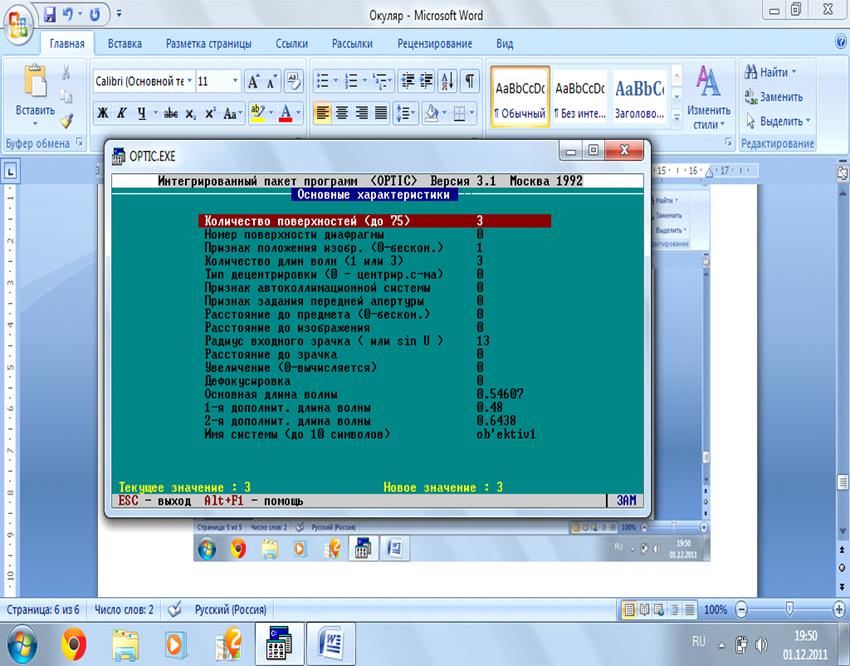
Task: Switch to the Вставка ribbon tab
Action: pyautogui.click(x=125, y=44)
